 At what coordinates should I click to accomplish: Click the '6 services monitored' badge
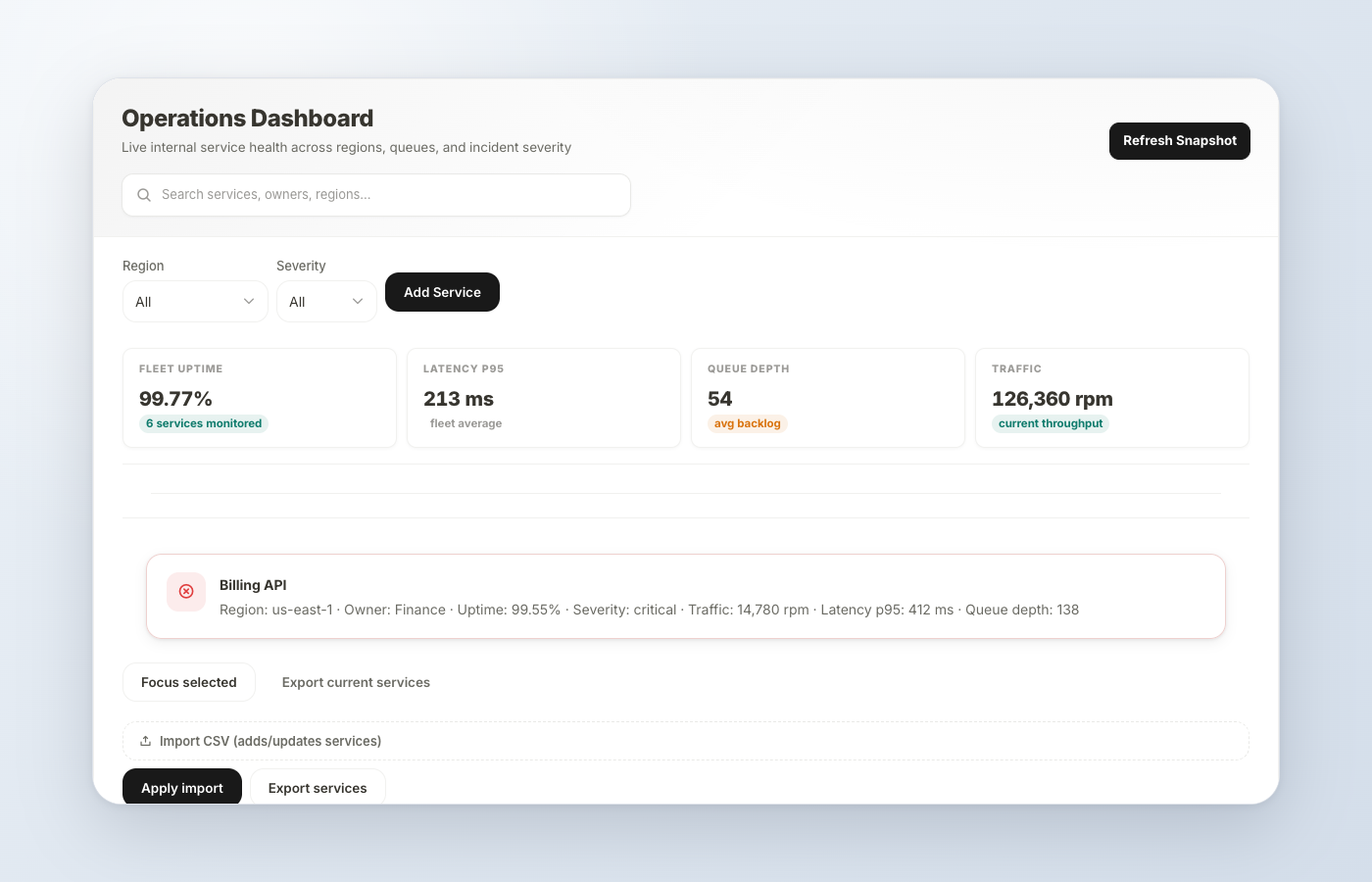pos(204,423)
